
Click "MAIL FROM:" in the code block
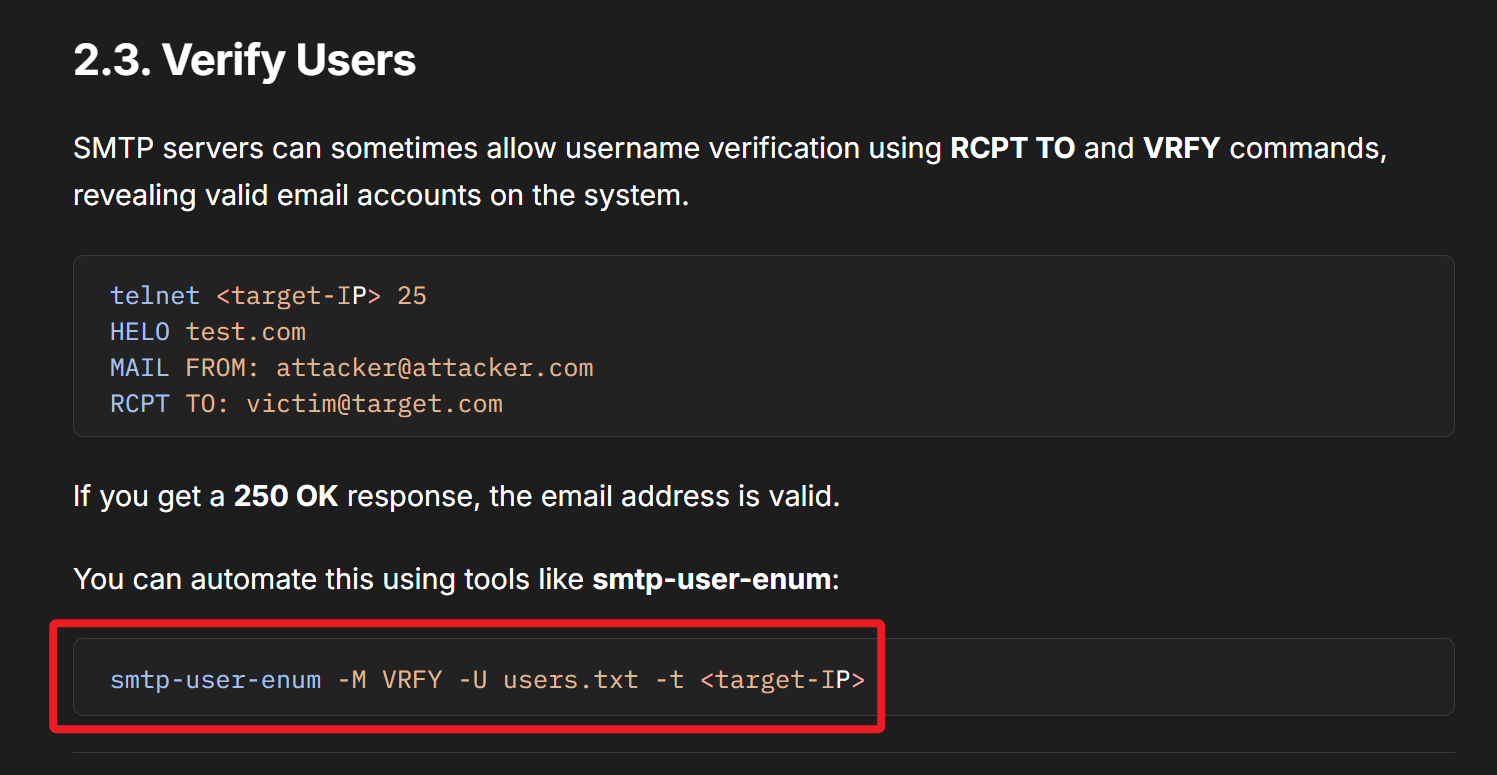point(185,368)
